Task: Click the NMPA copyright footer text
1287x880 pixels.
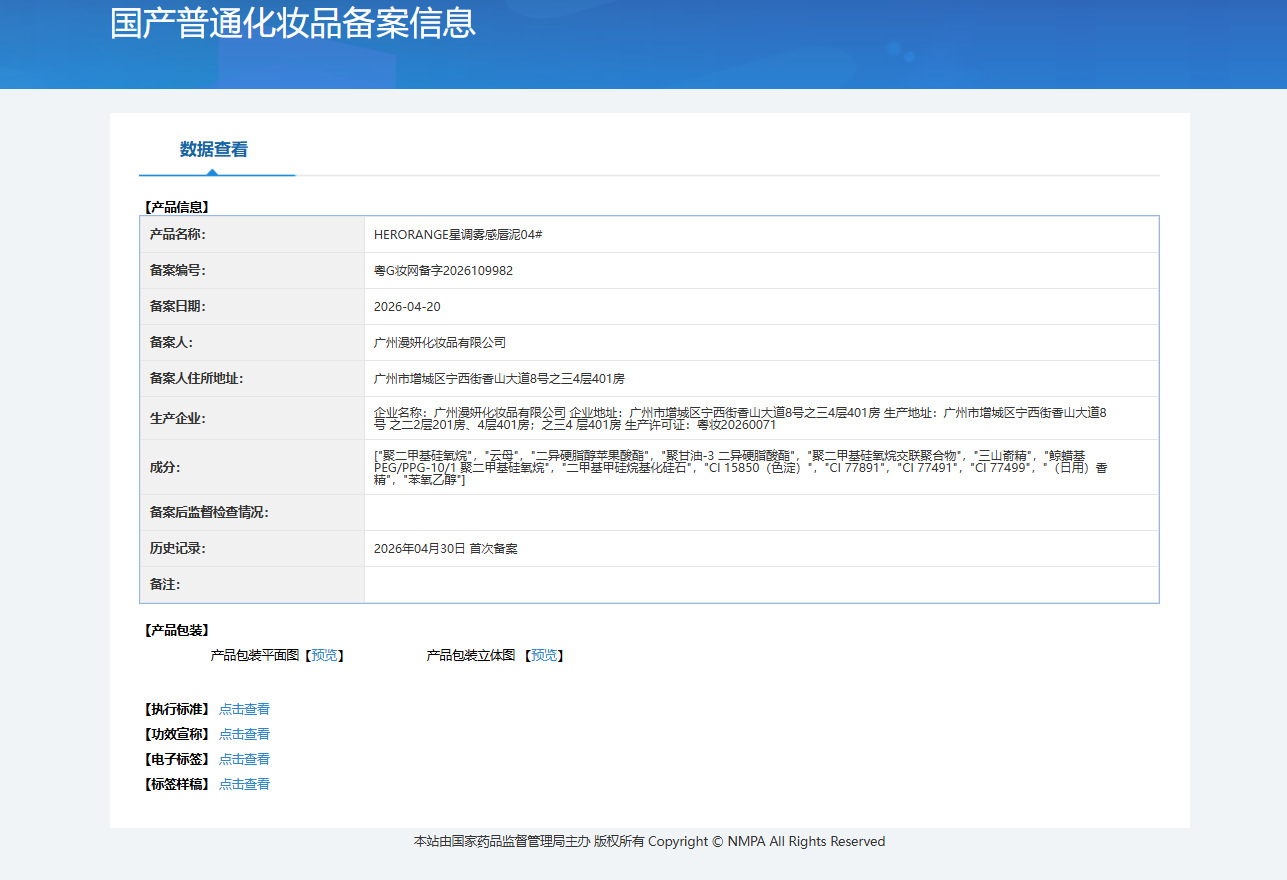Action: click(649, 842)
